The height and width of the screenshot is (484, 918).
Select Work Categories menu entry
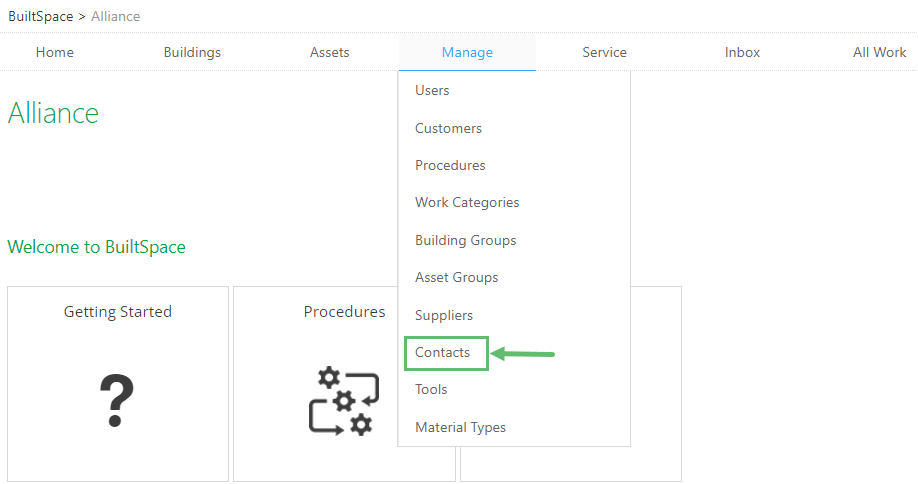coord(467,202)
